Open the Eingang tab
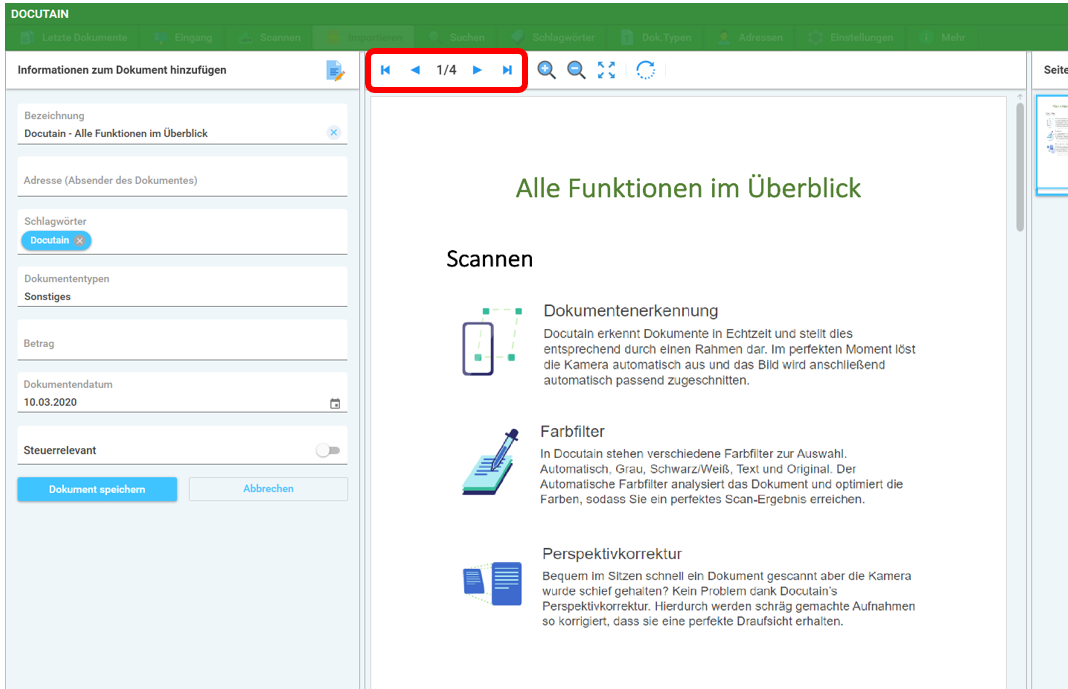 point(184,37)
